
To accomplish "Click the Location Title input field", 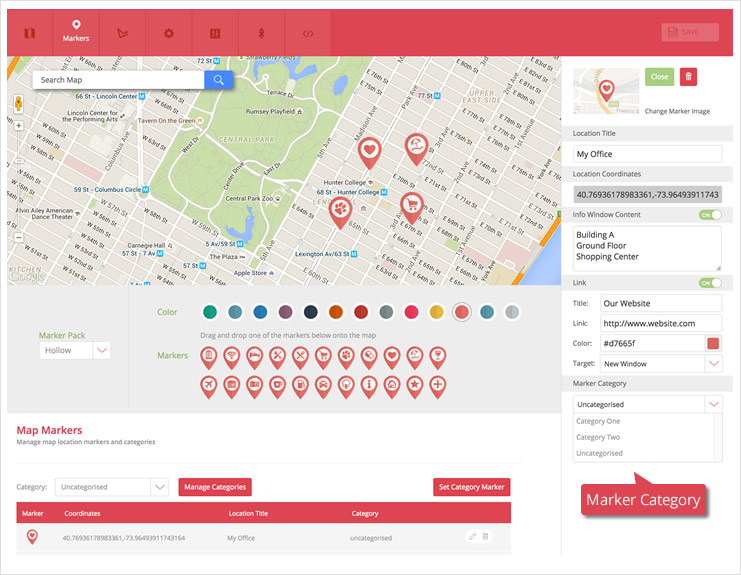I will pos(647,154).
